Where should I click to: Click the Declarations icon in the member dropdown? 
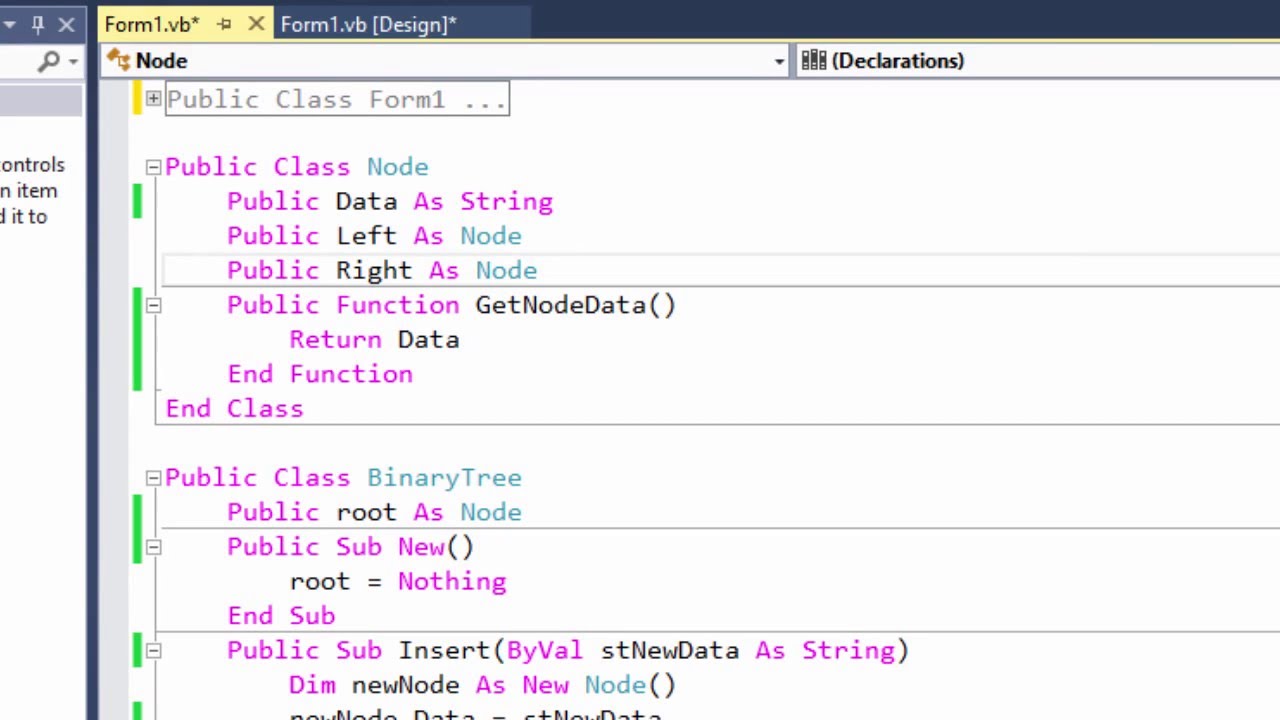tap(813, 61)
